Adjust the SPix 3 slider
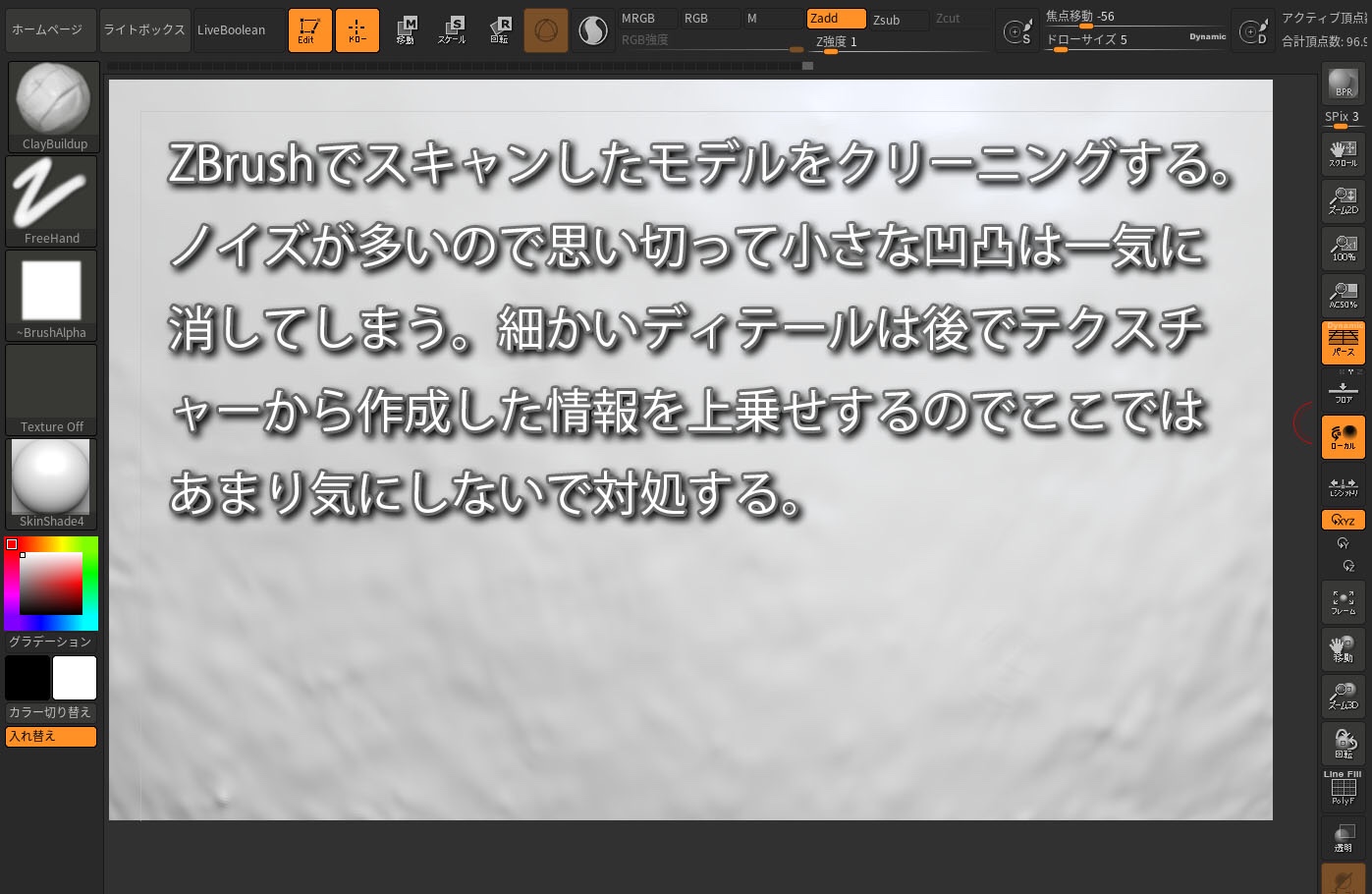The height and width of the screenshot is (894, 1372). pyautogui.click(x=1344, y=119)
